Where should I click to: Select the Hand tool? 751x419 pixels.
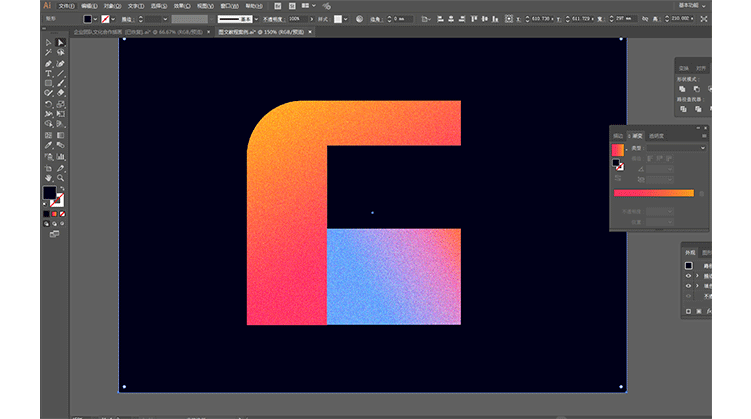(48, 177)
